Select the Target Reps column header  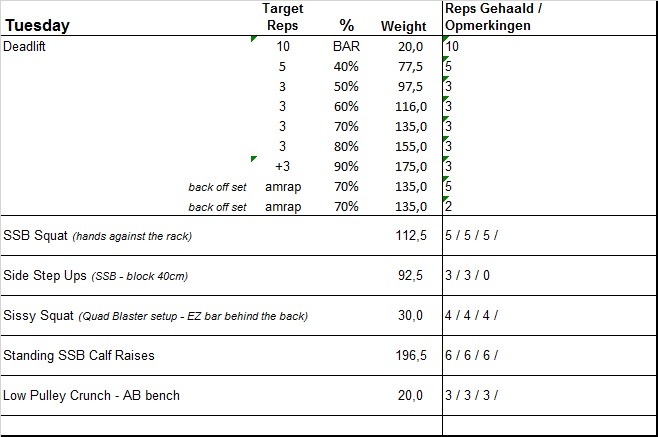pyautogui.click(x=282, y=17)
